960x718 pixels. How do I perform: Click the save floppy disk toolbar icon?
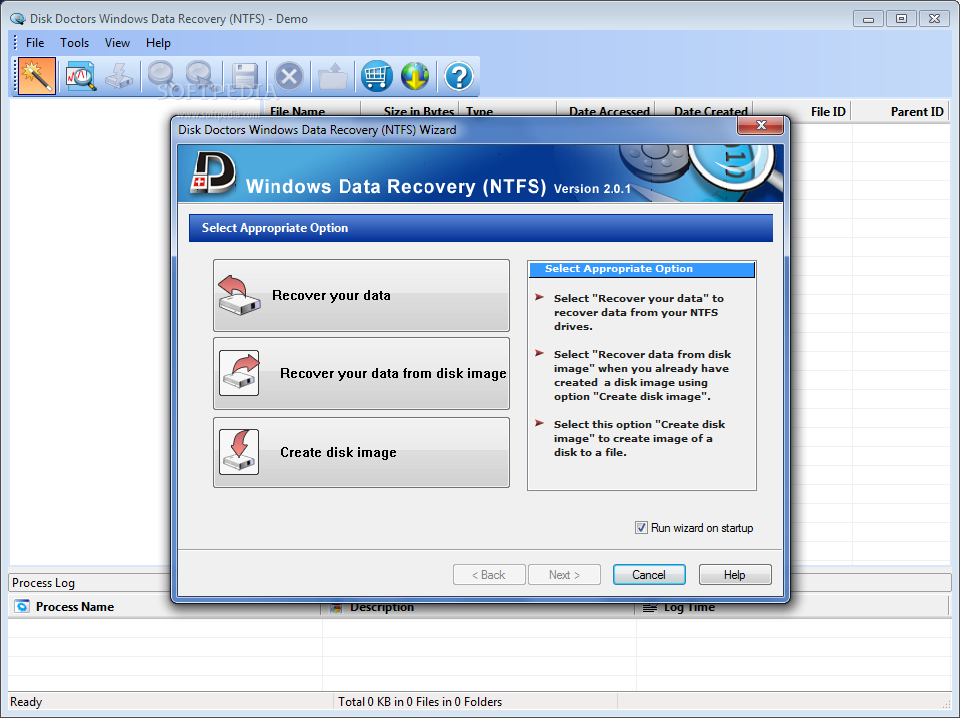coord(245,76)
